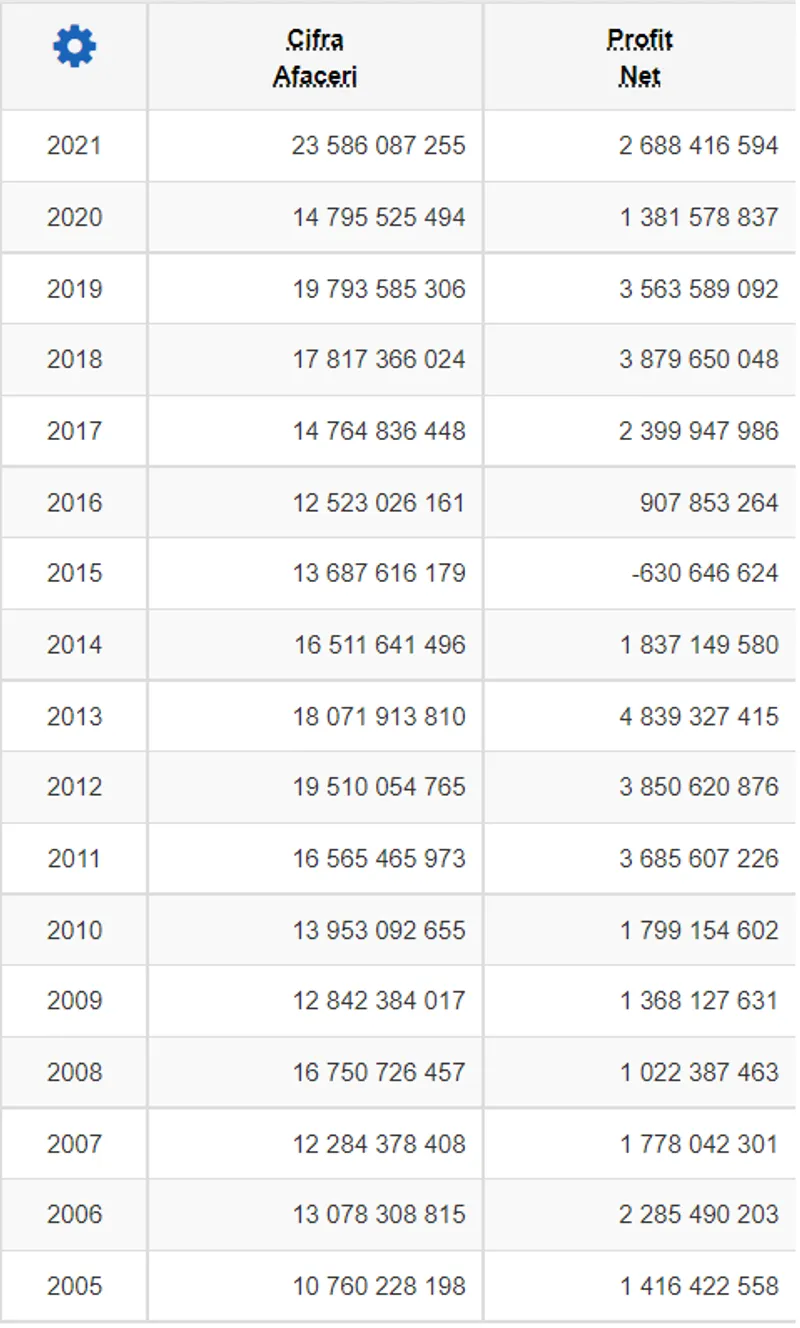Viewport: 800px width, 1328px height.
Task: Click the blue settings gear icon
Action: coord(74,47)
